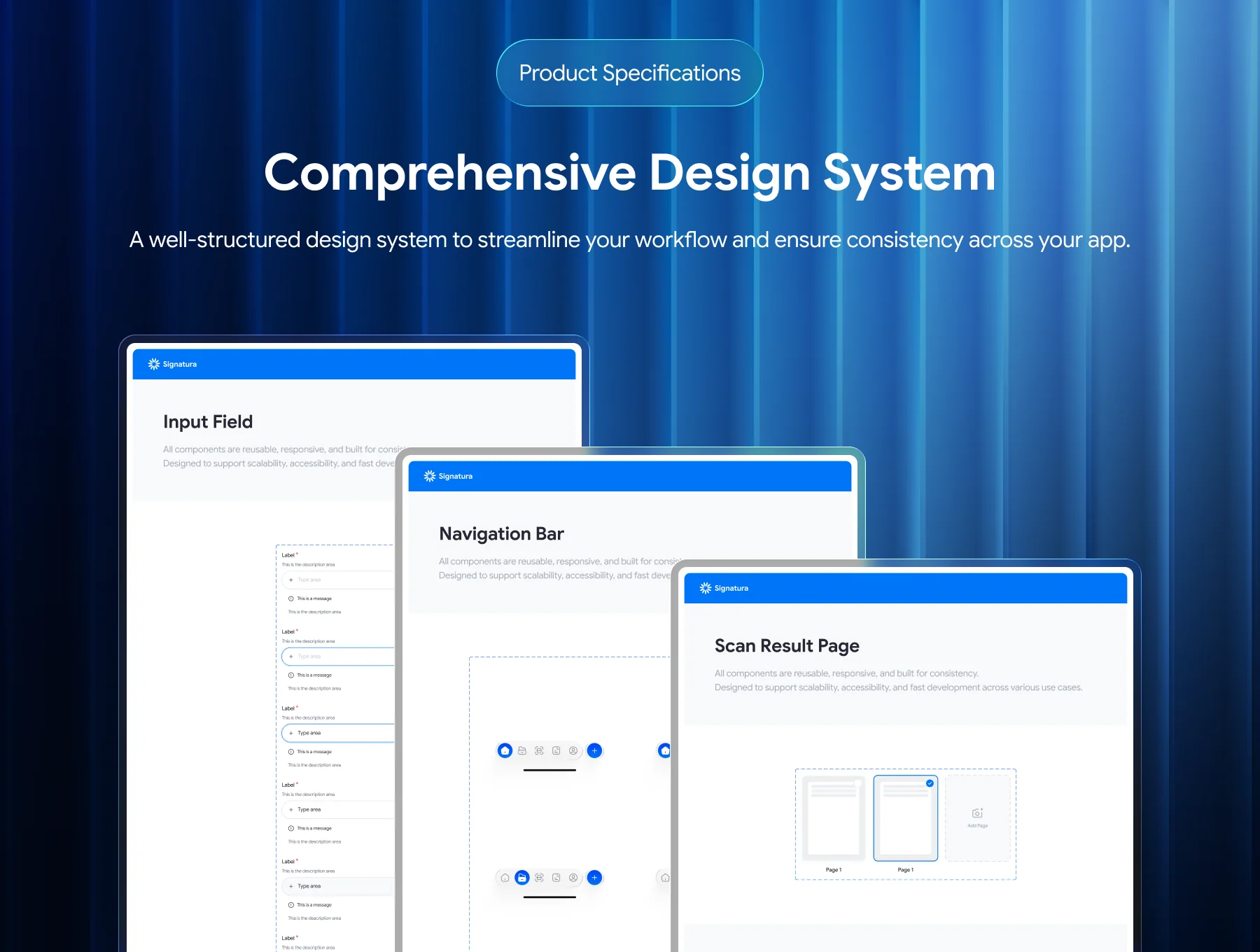
Task: Click the Product Specifications pill
Action: pyautogui.click(x=630, y=73)
